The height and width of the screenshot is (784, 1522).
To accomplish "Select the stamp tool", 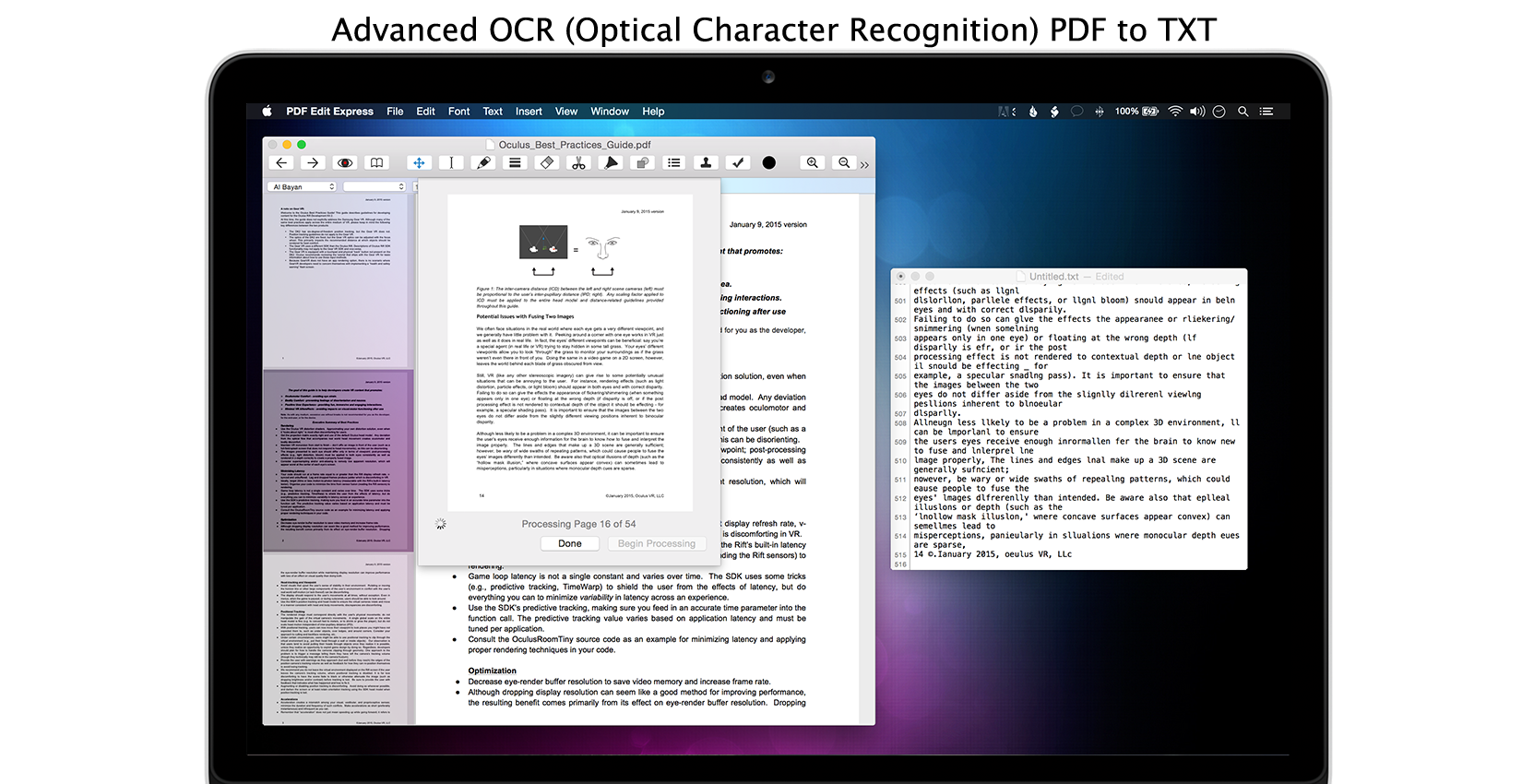I will 707,163.
